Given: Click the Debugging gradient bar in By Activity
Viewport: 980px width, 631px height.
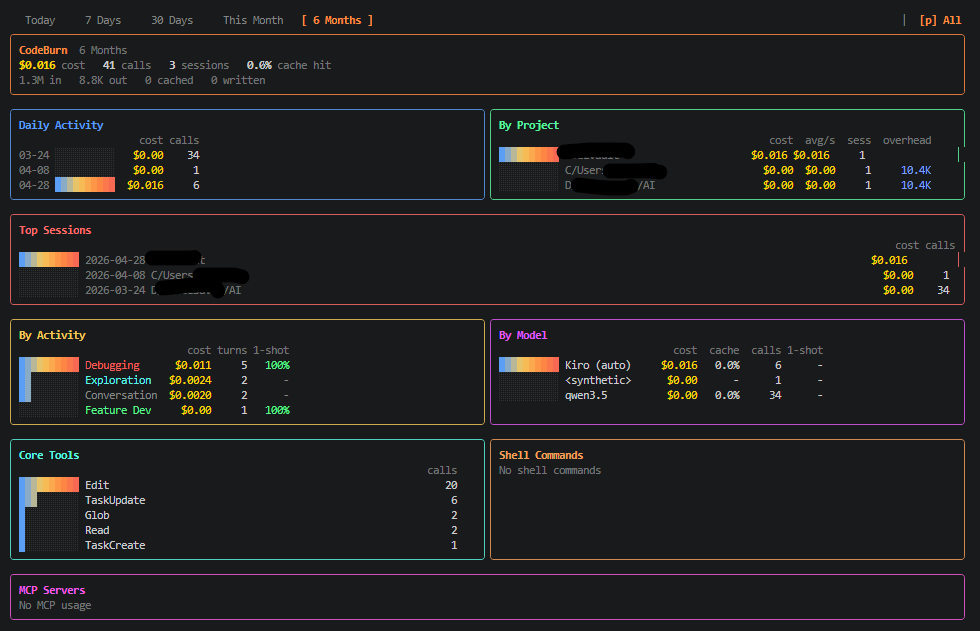Looking at the screenshot, I should [x=49, y=364].
